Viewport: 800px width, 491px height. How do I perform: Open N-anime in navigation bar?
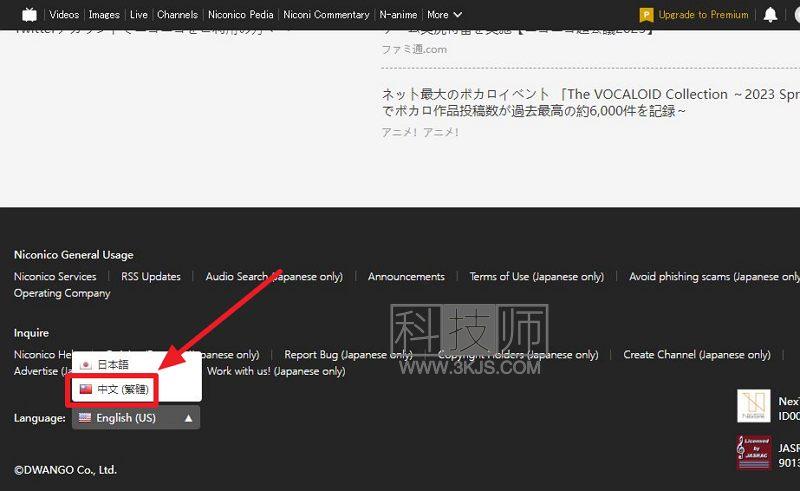click(398, 15)
